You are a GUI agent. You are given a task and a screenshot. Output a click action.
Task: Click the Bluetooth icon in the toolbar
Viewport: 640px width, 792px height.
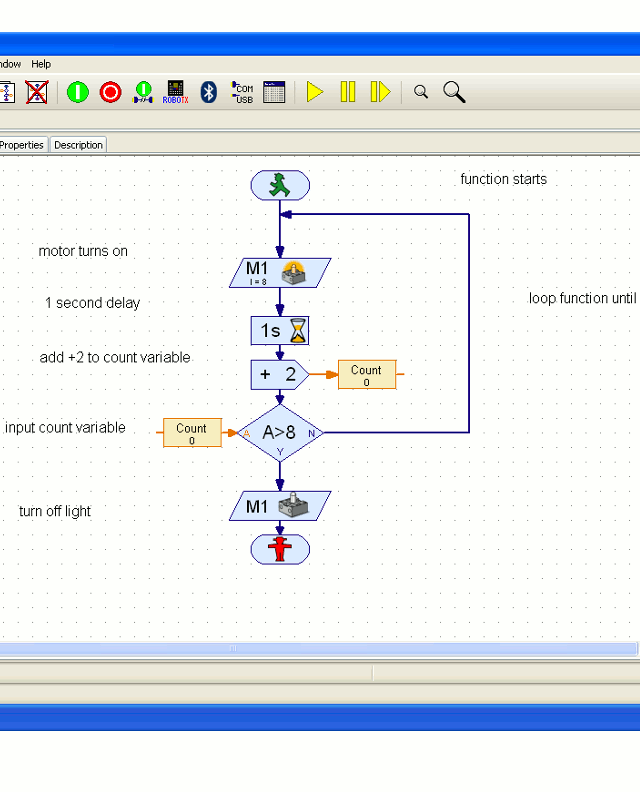pyautogui.click(x=209, y=92)
